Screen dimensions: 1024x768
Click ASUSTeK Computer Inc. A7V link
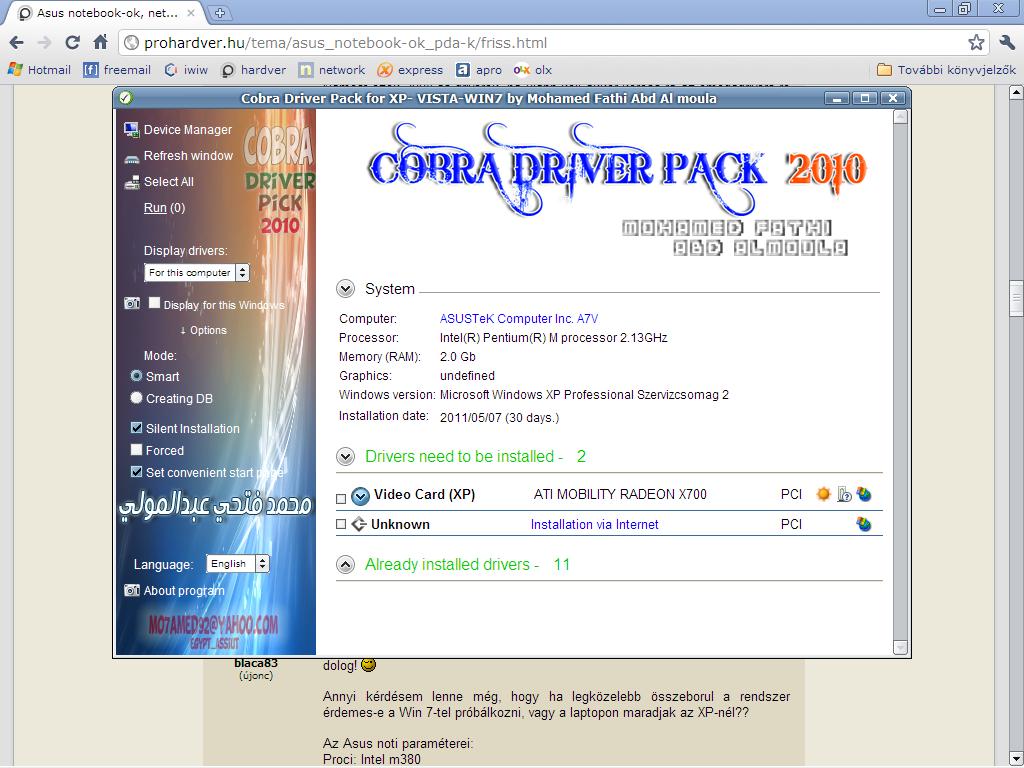[x=519, y=319]
